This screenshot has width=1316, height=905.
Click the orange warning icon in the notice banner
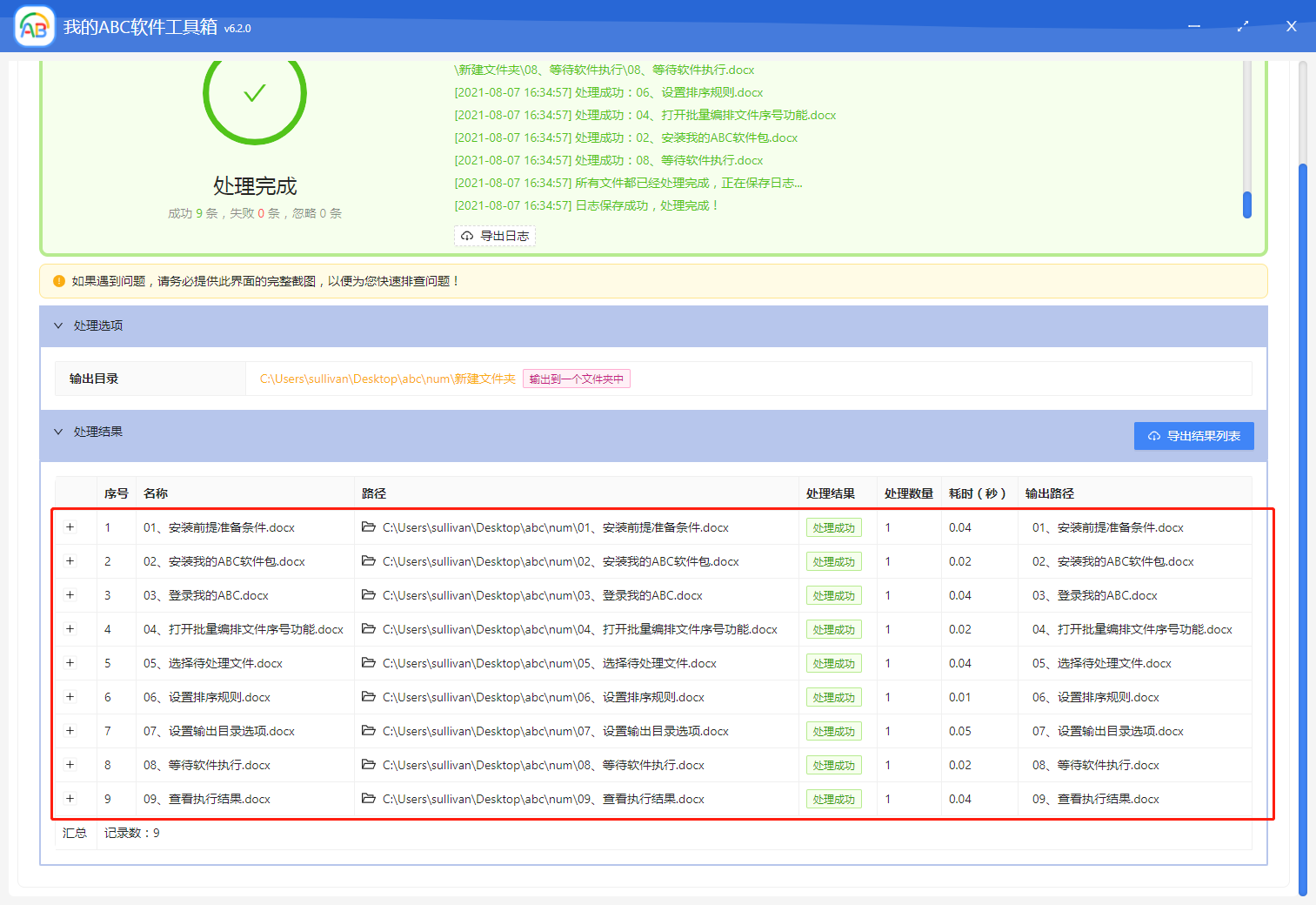tap(57, 281)
